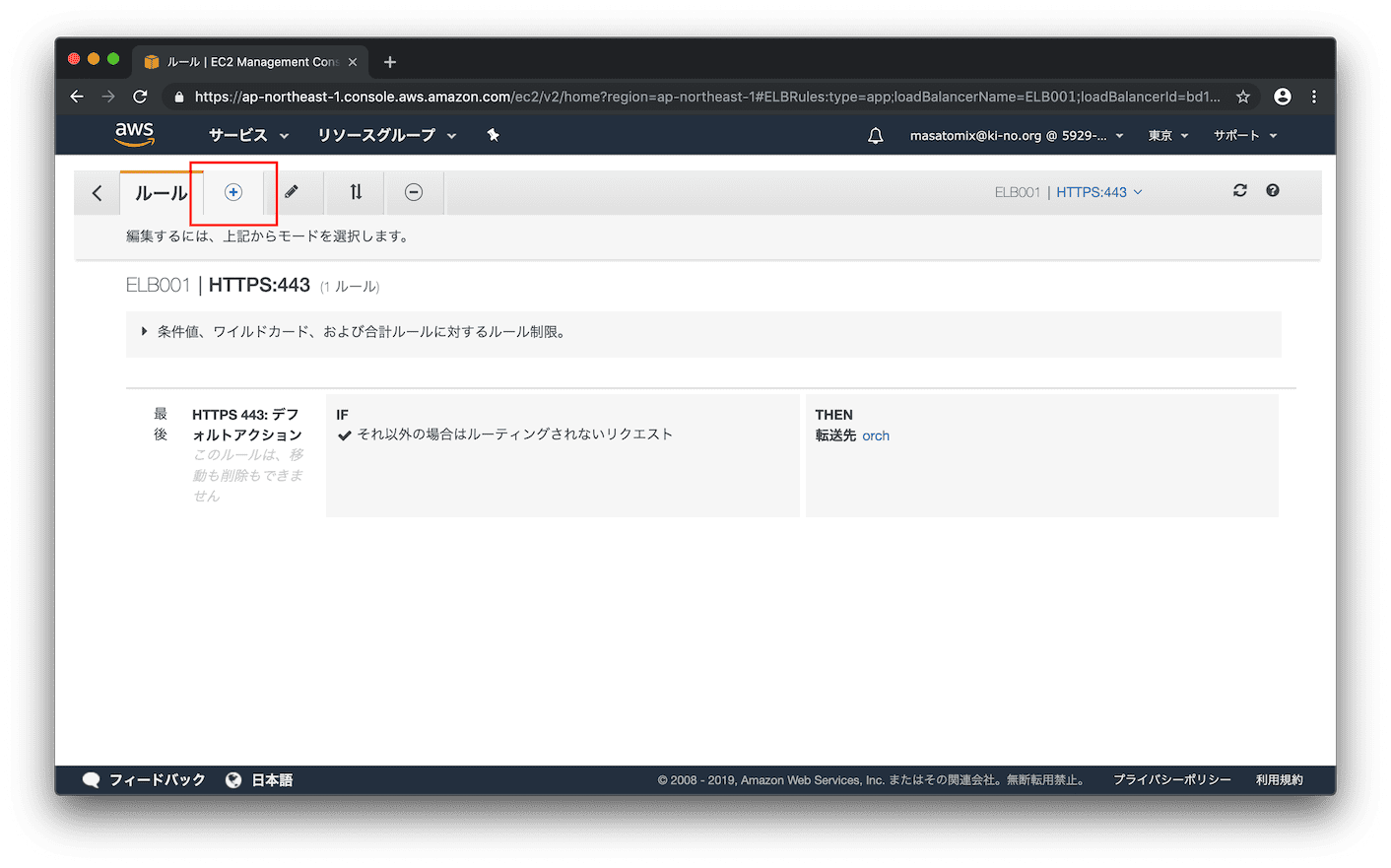Click the AWS logo home icon
This screenshot has width=1391, height=868.
[134, 134]
